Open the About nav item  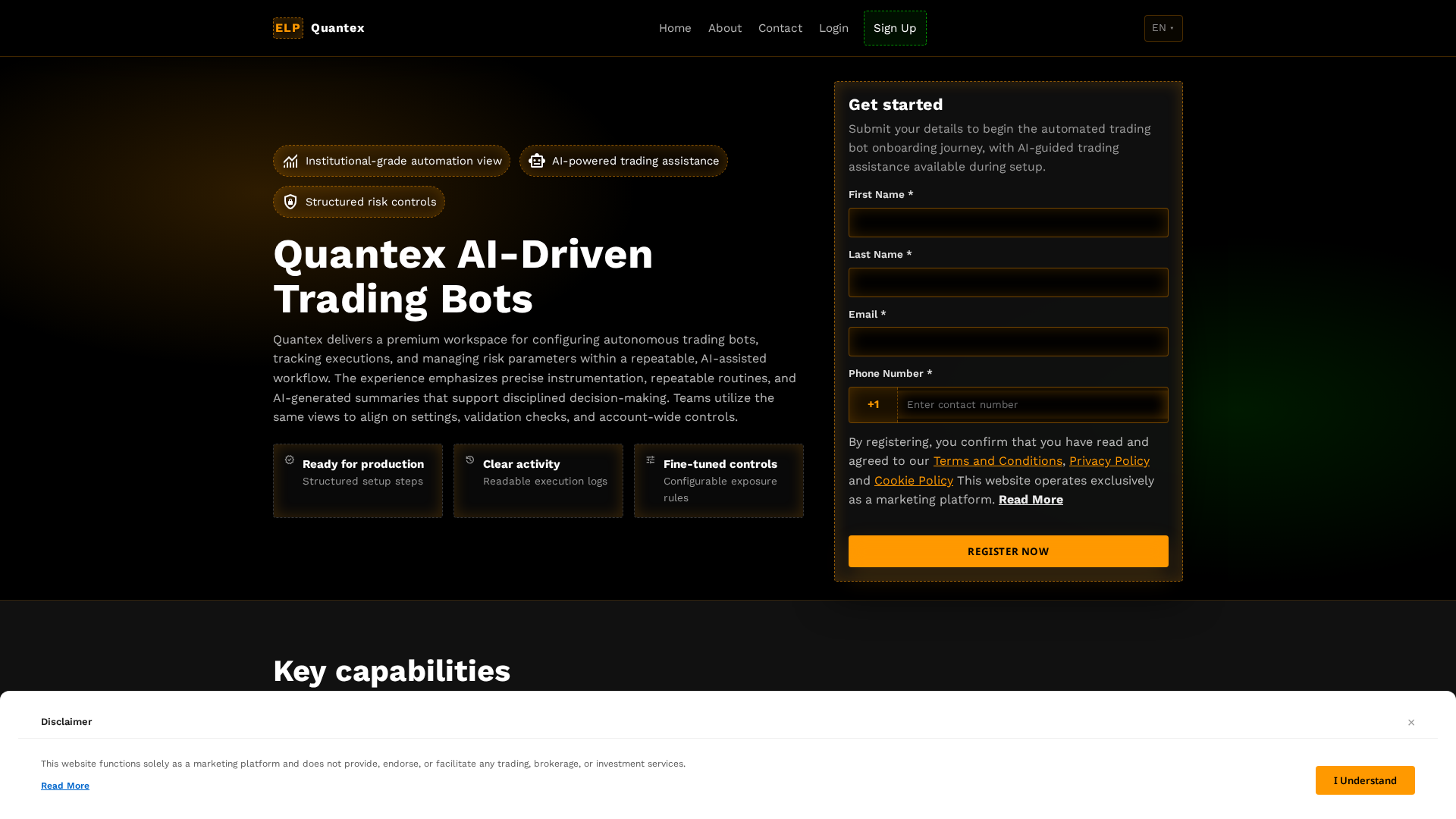click(x=725, y=28)
